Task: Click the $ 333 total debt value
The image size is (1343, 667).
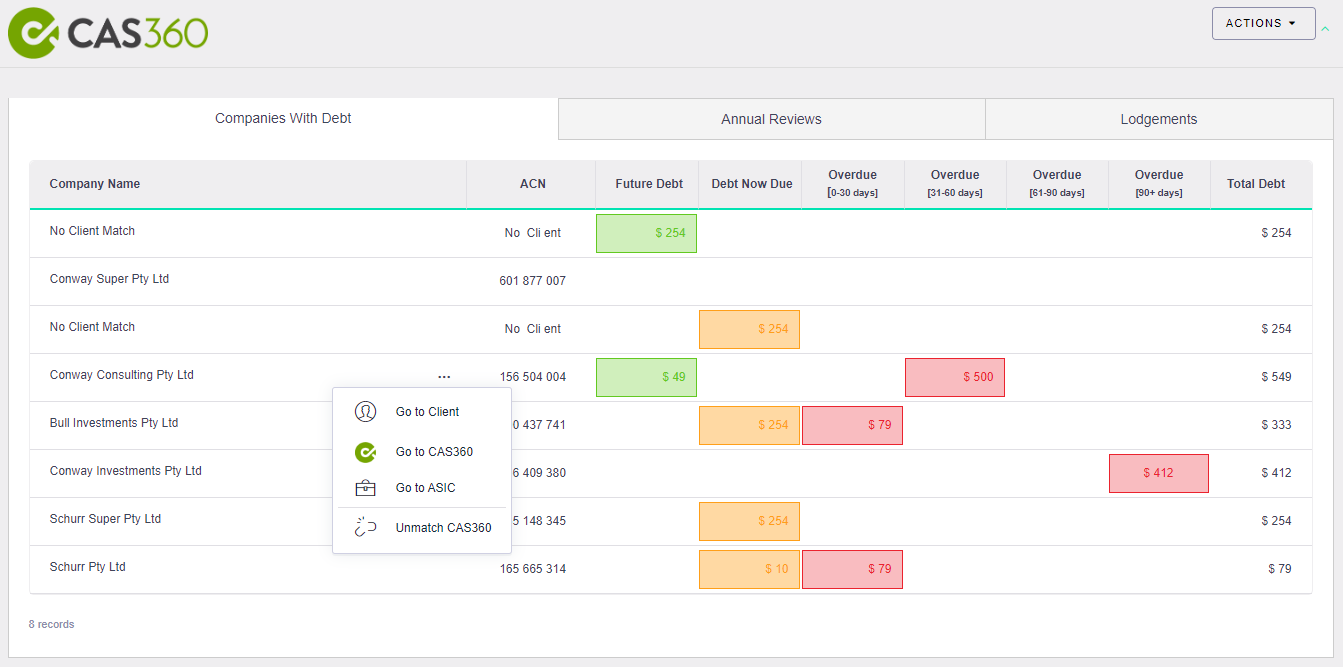Action: (x=1276, y=425)
